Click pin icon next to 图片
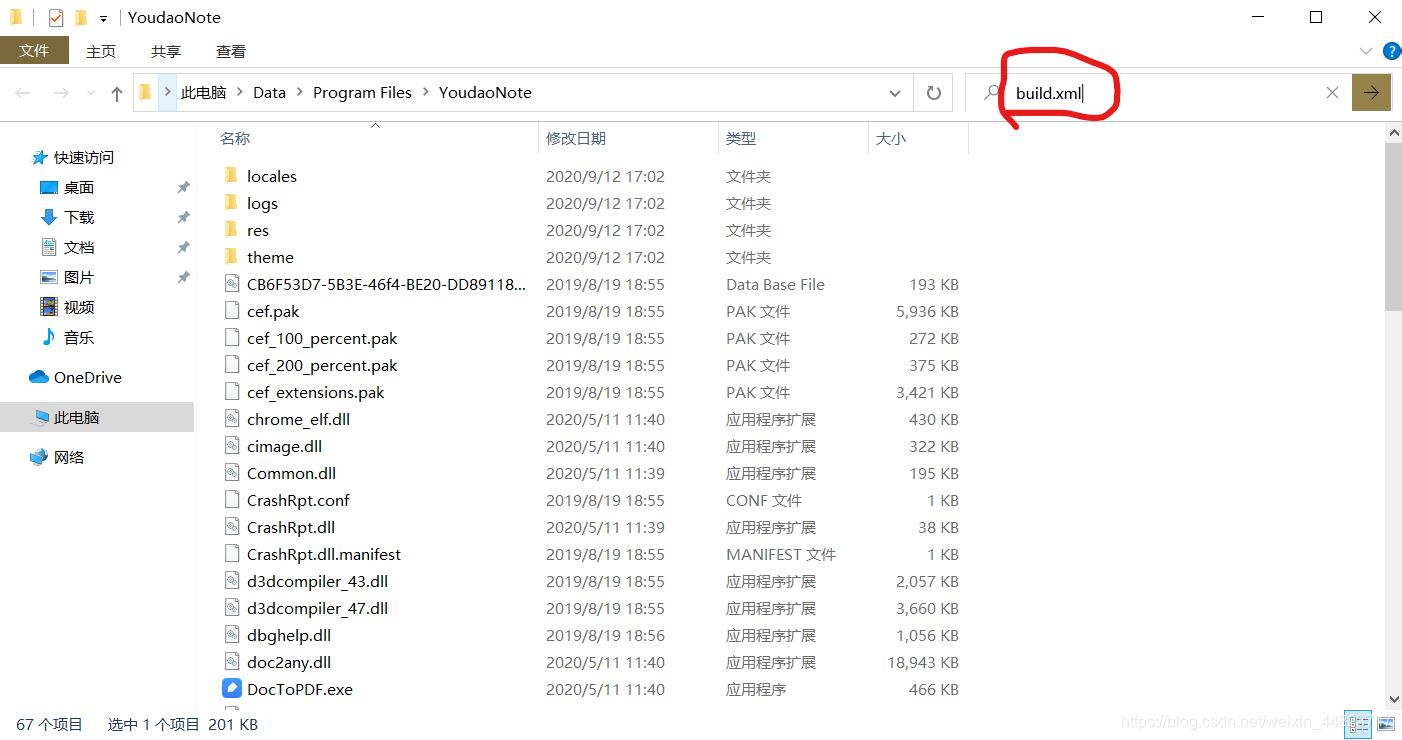The height and width of the screenshot is (740, 1402). tap(183, 278)
